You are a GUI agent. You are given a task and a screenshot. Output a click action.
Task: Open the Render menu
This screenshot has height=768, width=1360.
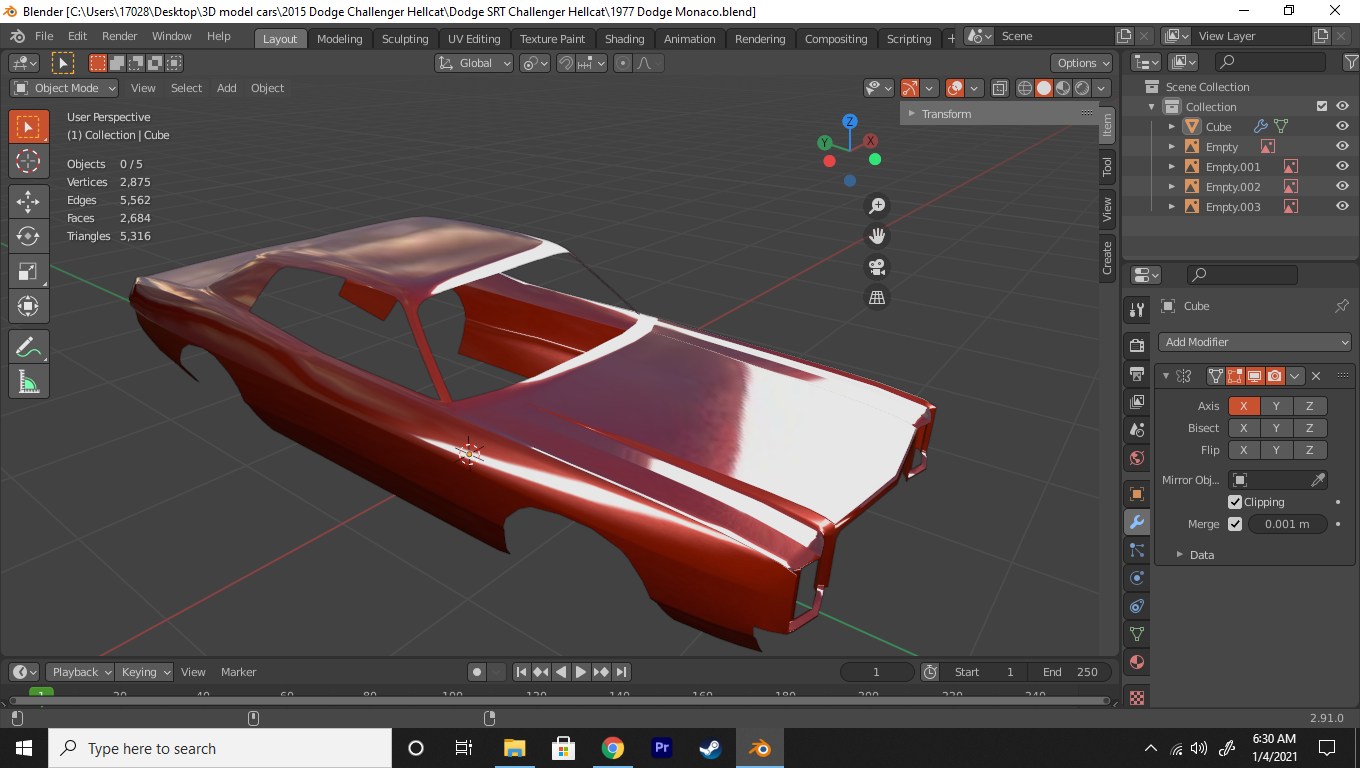tap(119, 36)
